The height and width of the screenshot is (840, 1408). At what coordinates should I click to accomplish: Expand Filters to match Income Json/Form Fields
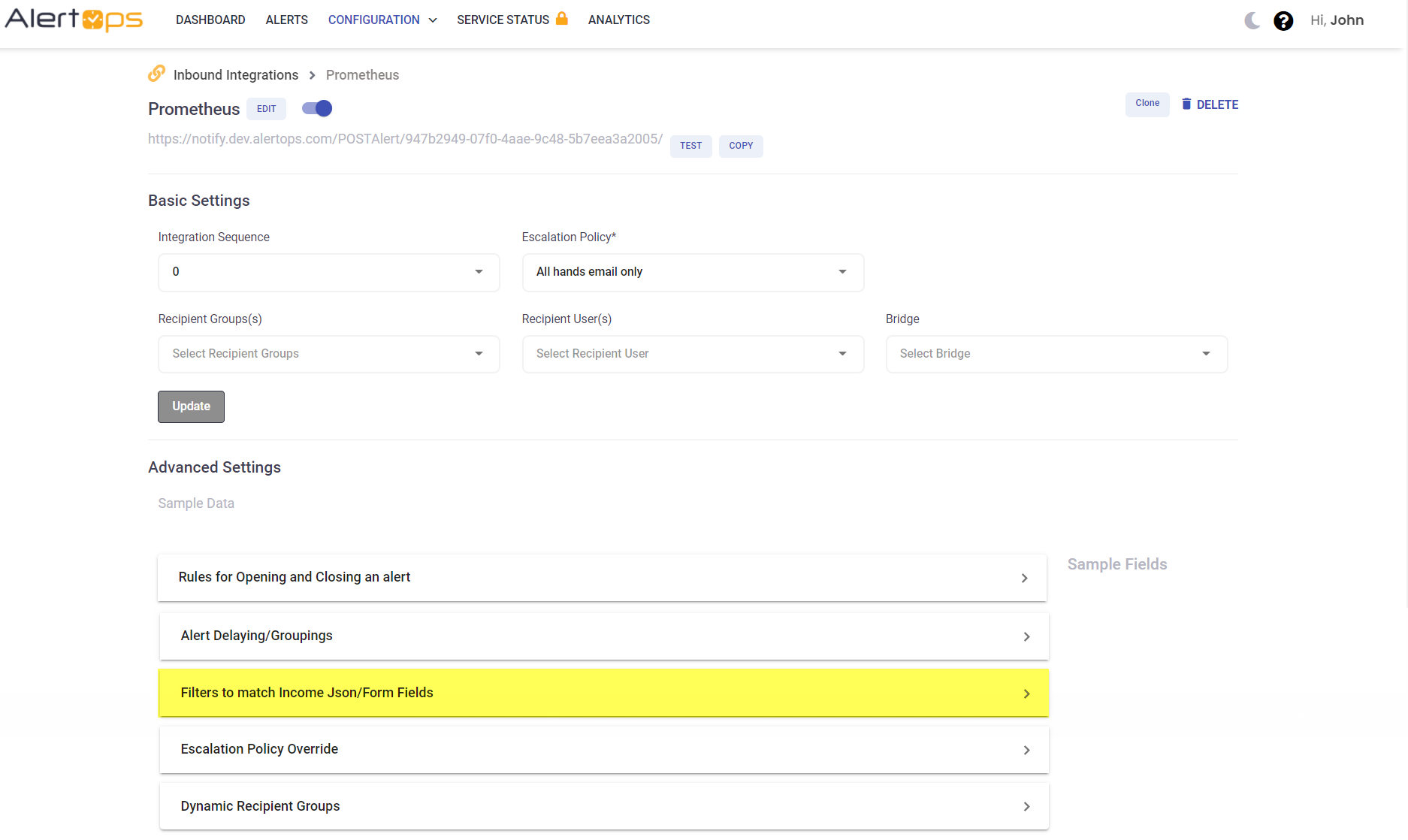(603, 693)
